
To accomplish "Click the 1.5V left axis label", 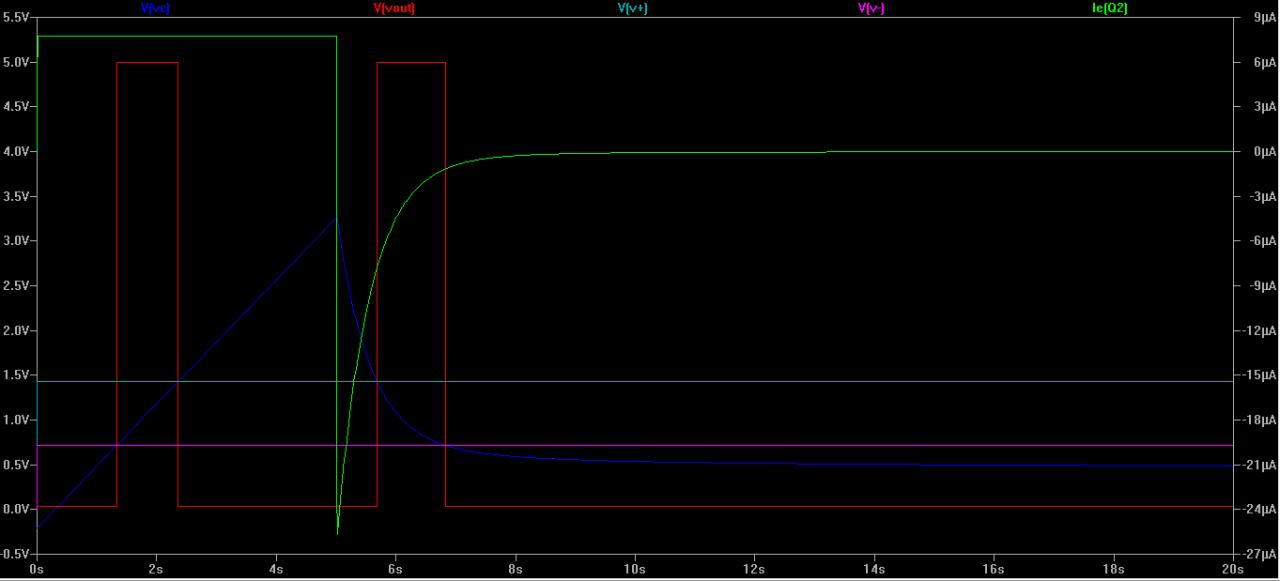I will click(16, 375).
